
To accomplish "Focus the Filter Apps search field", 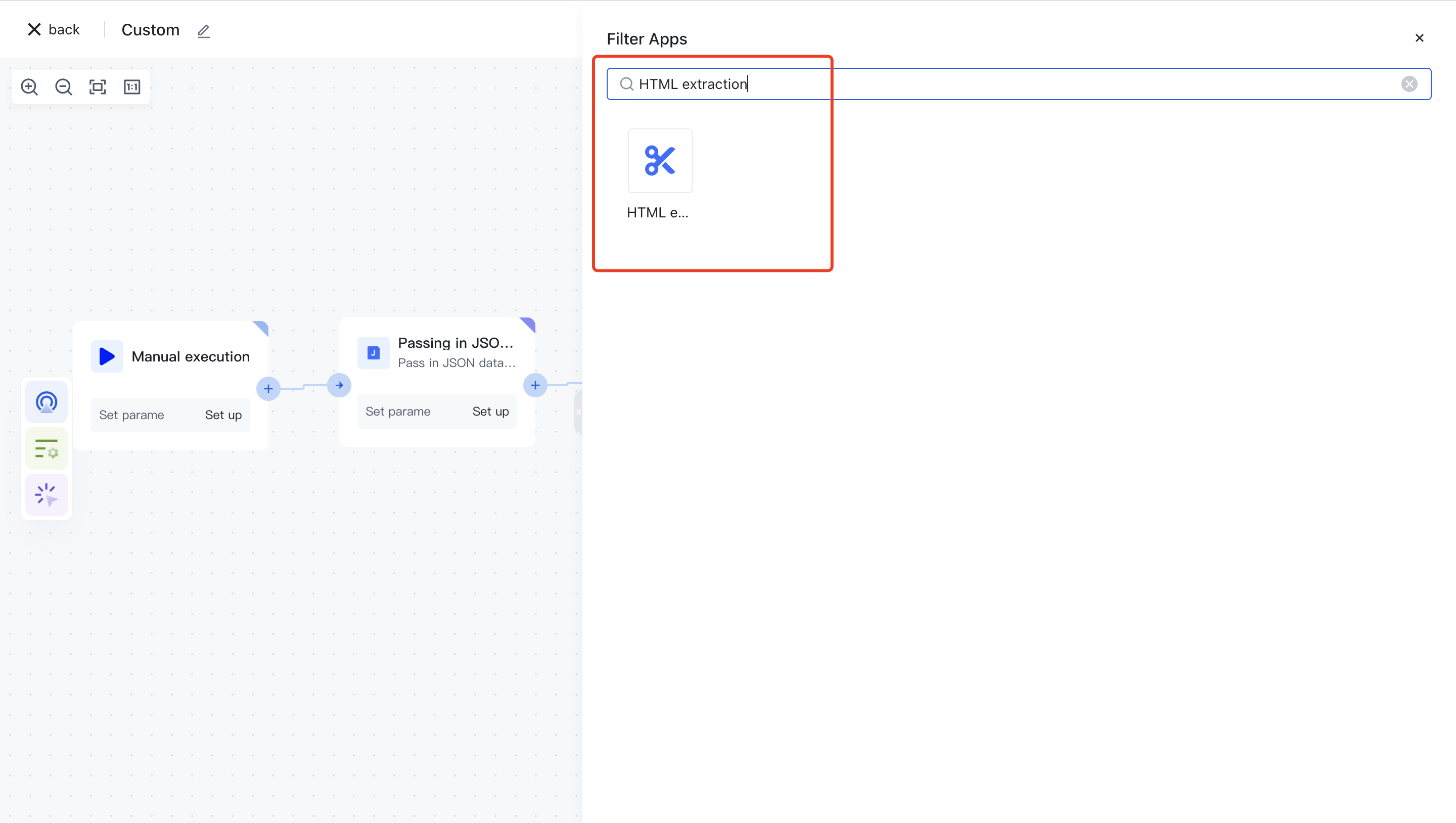I will 1017,84.
